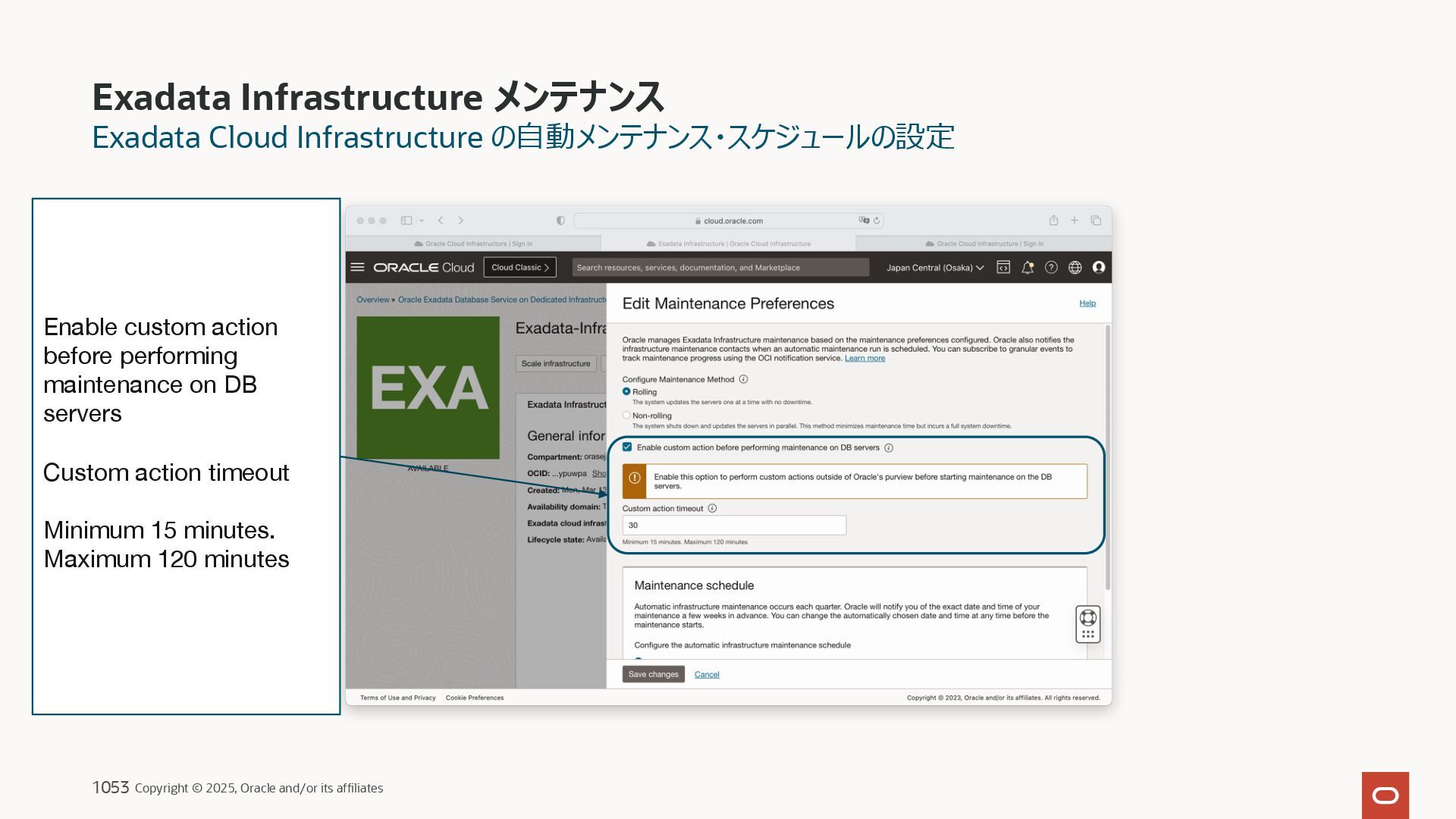
Task: Open the language globe icon
Action: 1075,268
